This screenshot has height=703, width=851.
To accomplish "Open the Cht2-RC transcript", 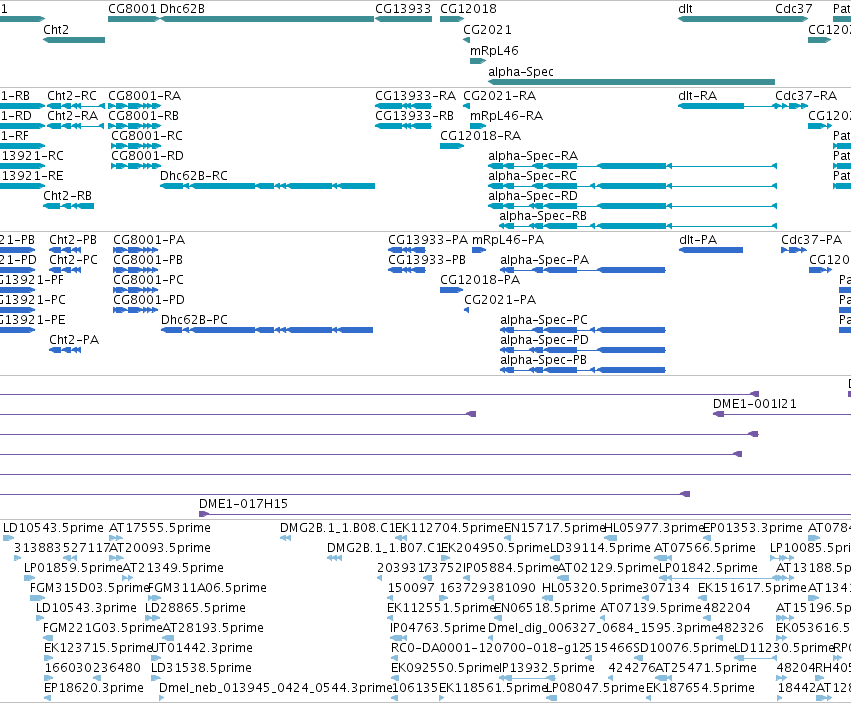I will [x=74, y=106].
